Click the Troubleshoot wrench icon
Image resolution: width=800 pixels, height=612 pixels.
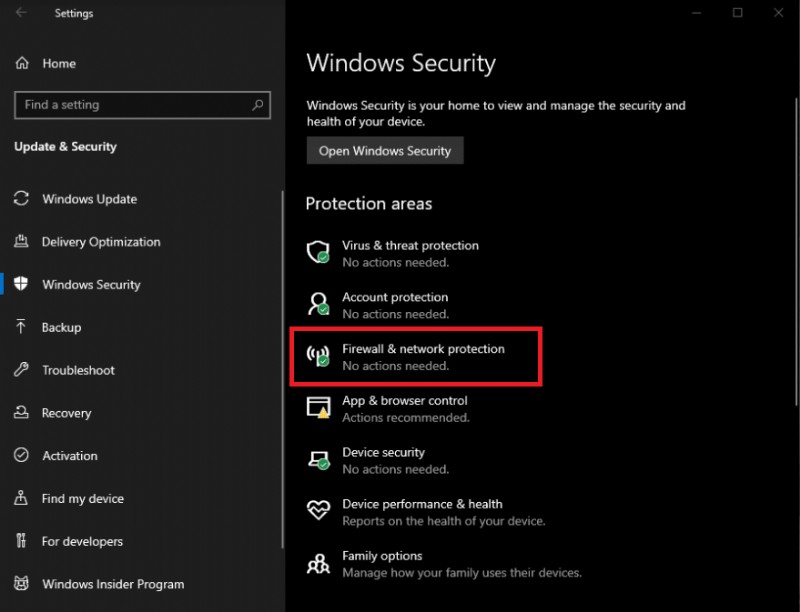click(x=21, y=369)
